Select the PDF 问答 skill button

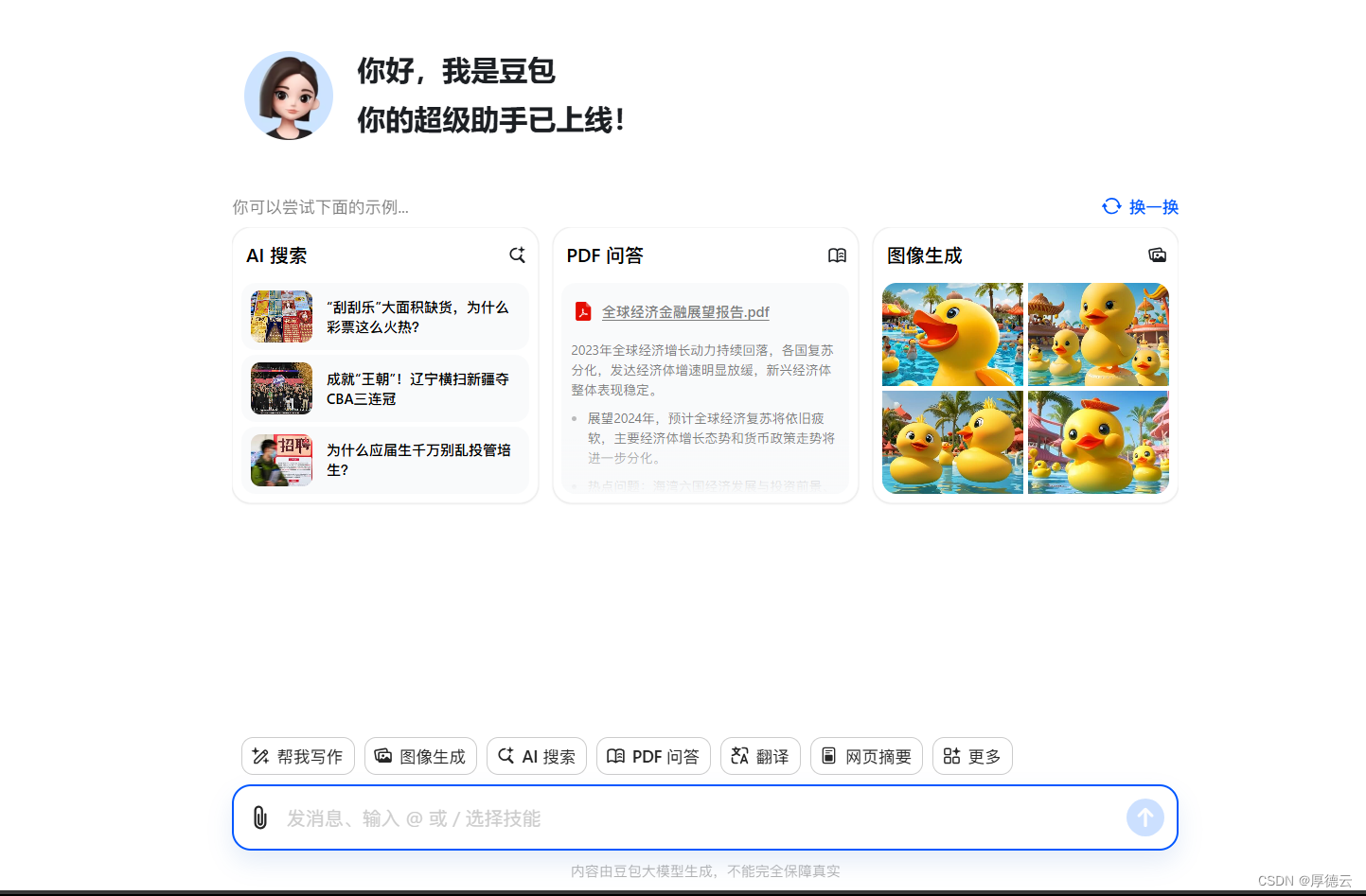click(x=653, y=756)
